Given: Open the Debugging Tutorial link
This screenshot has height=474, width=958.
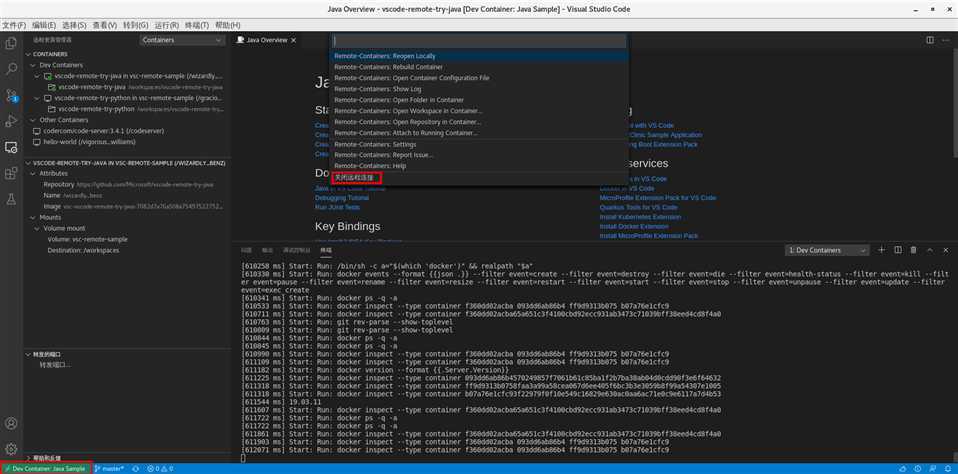Looking at the screenshot, I should (342, 198).
